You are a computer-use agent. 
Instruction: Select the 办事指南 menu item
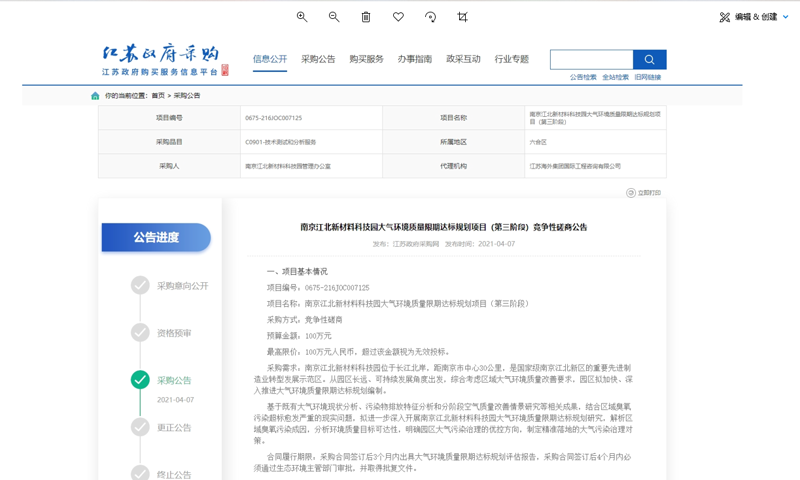(x=415, y=59)
